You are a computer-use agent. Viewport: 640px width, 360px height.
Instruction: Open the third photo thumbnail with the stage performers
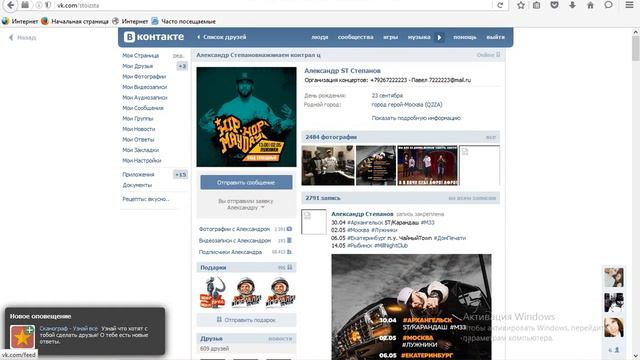[x=427, y=165]
